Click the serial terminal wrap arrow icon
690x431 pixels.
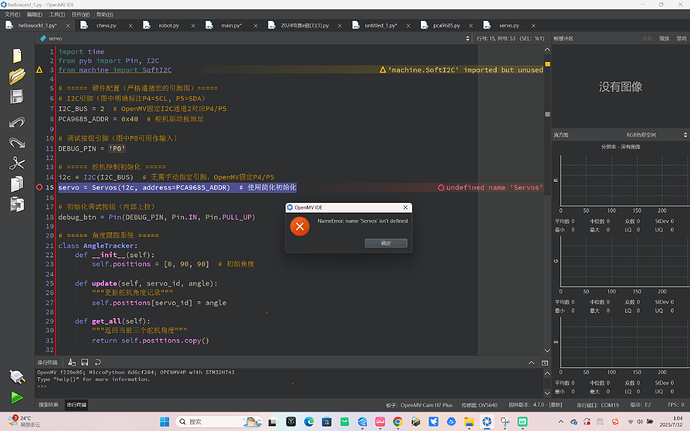(x=98, y=362)
